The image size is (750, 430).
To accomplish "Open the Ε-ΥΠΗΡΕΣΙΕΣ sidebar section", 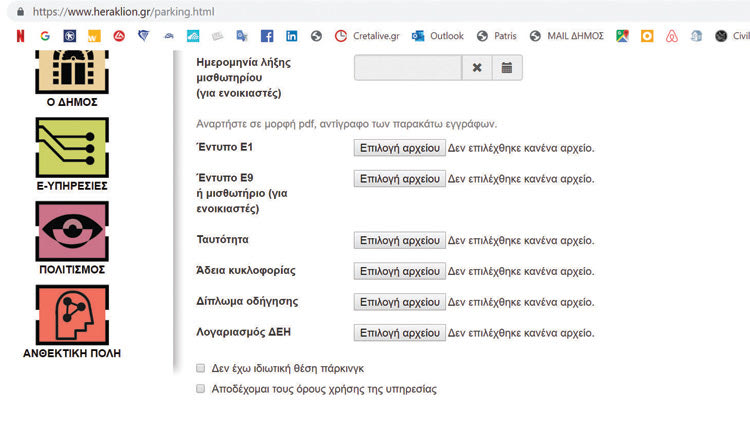I will pos(72,154).
